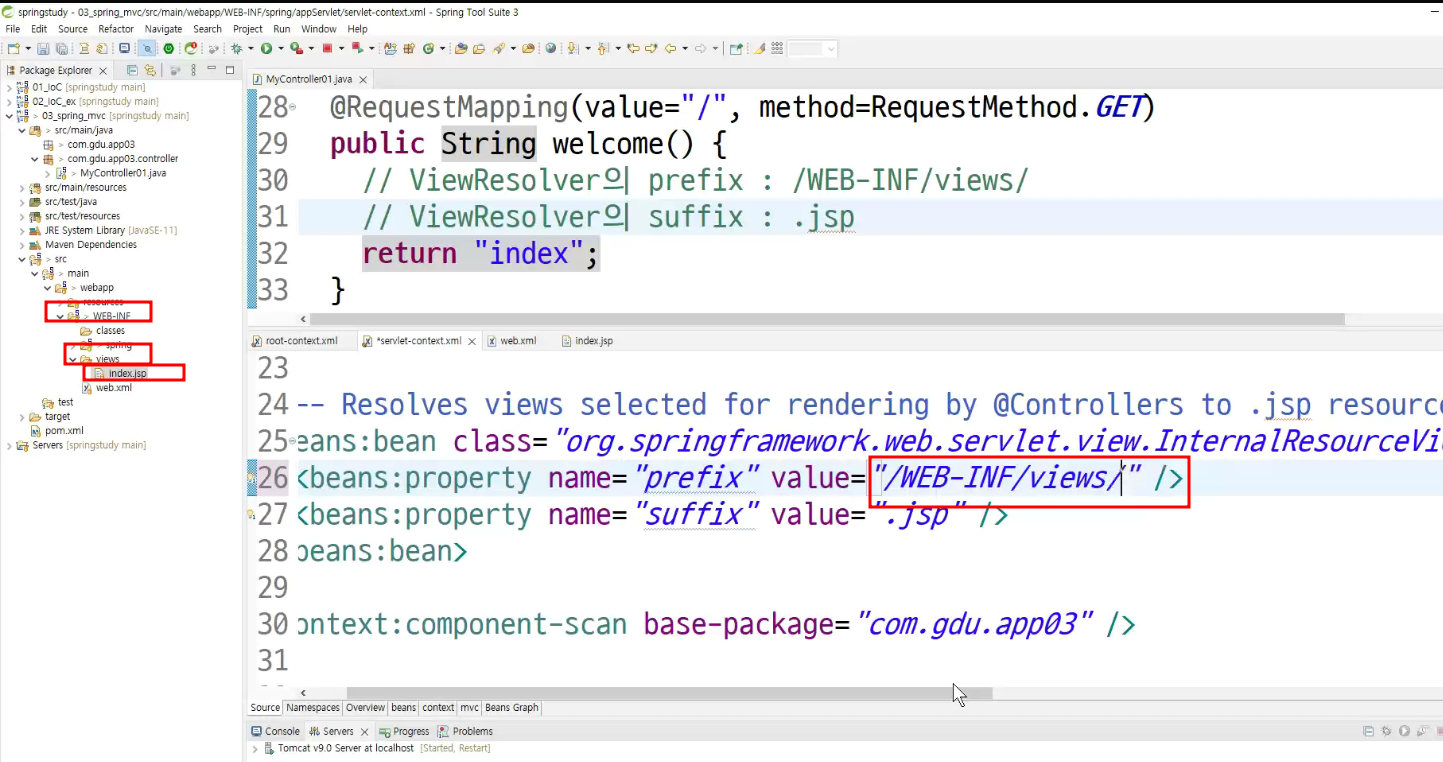Open the Window menu
This screenshot has height=762, width=1443.
319,29
